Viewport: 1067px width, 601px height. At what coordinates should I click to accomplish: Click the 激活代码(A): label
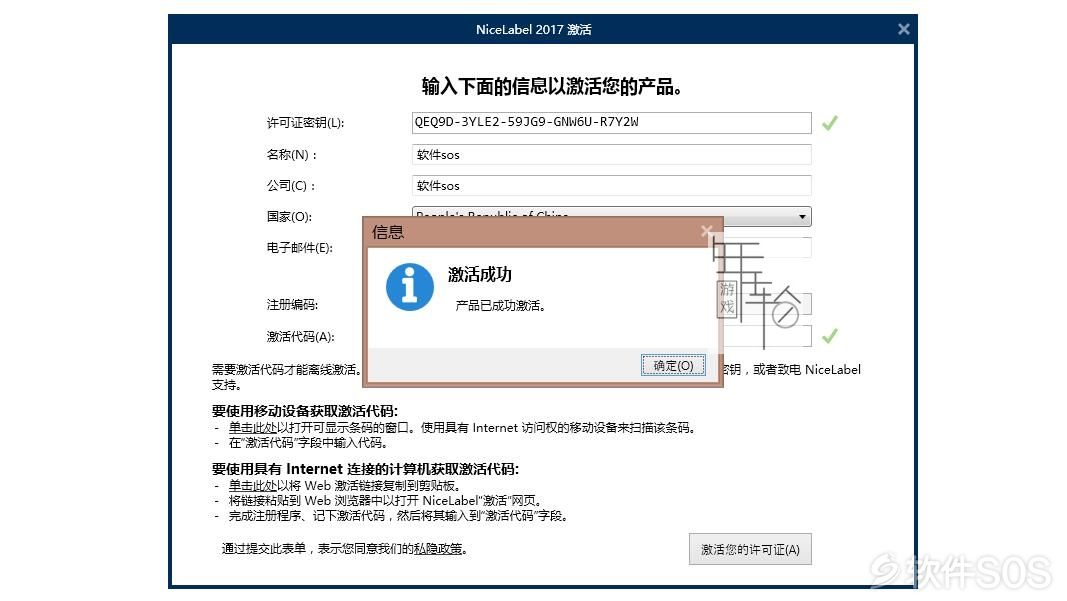pyautogui.click(x=300, y=336)
